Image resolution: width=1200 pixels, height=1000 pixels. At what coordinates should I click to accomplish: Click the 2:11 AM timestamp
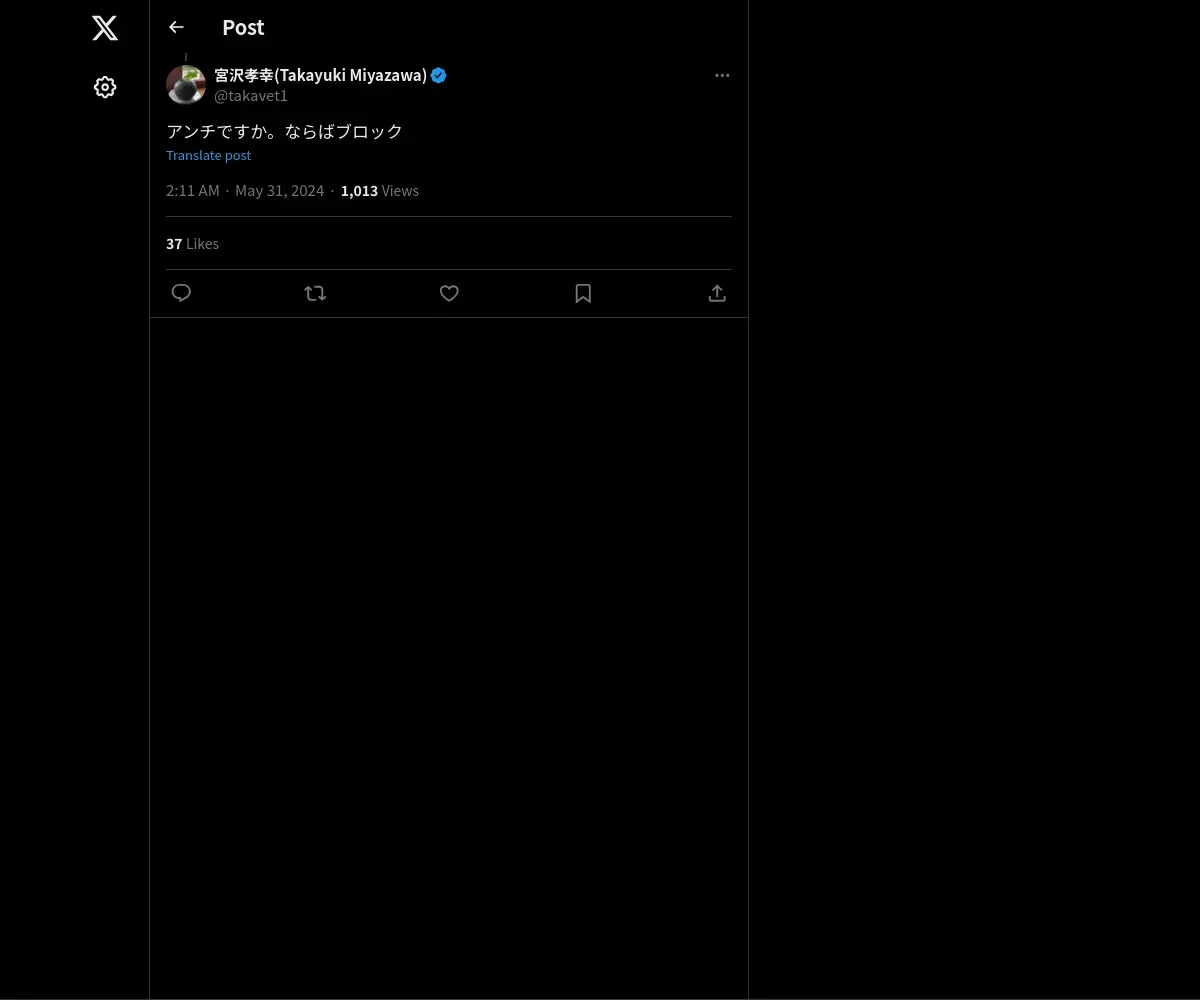[x=193, y=190]
